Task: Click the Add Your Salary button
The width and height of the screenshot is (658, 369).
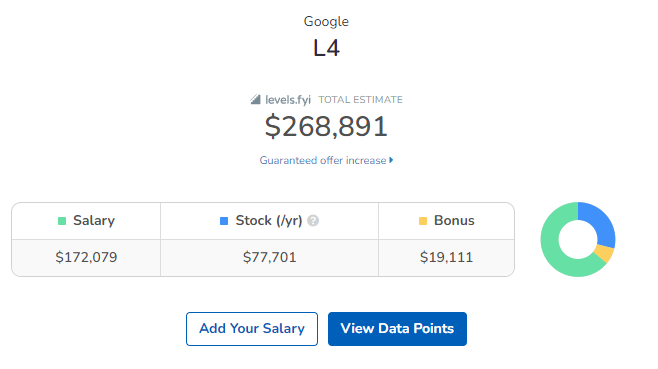Action: pos(252,329)
